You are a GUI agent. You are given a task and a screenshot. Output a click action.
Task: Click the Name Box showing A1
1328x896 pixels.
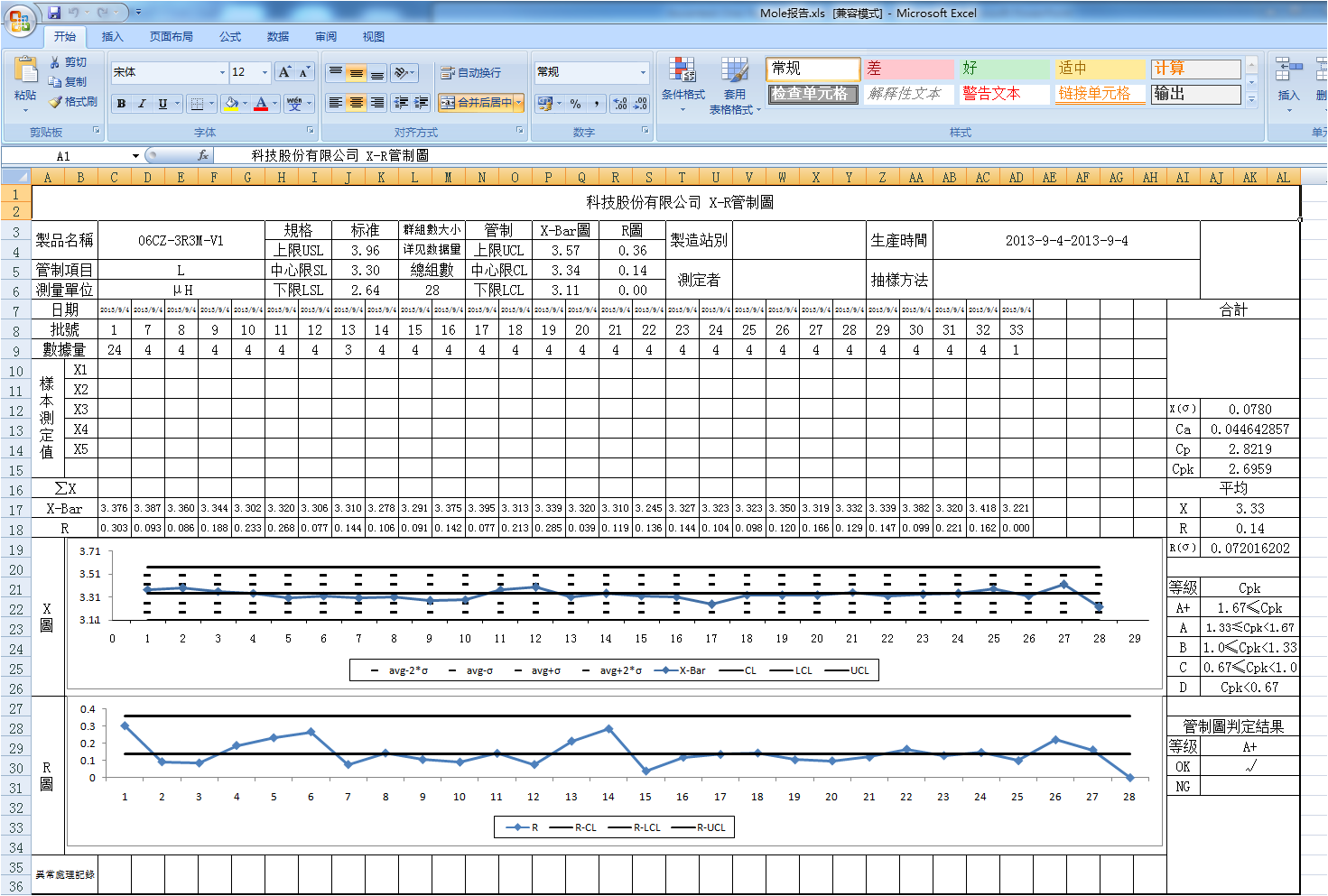coord(66,156)
